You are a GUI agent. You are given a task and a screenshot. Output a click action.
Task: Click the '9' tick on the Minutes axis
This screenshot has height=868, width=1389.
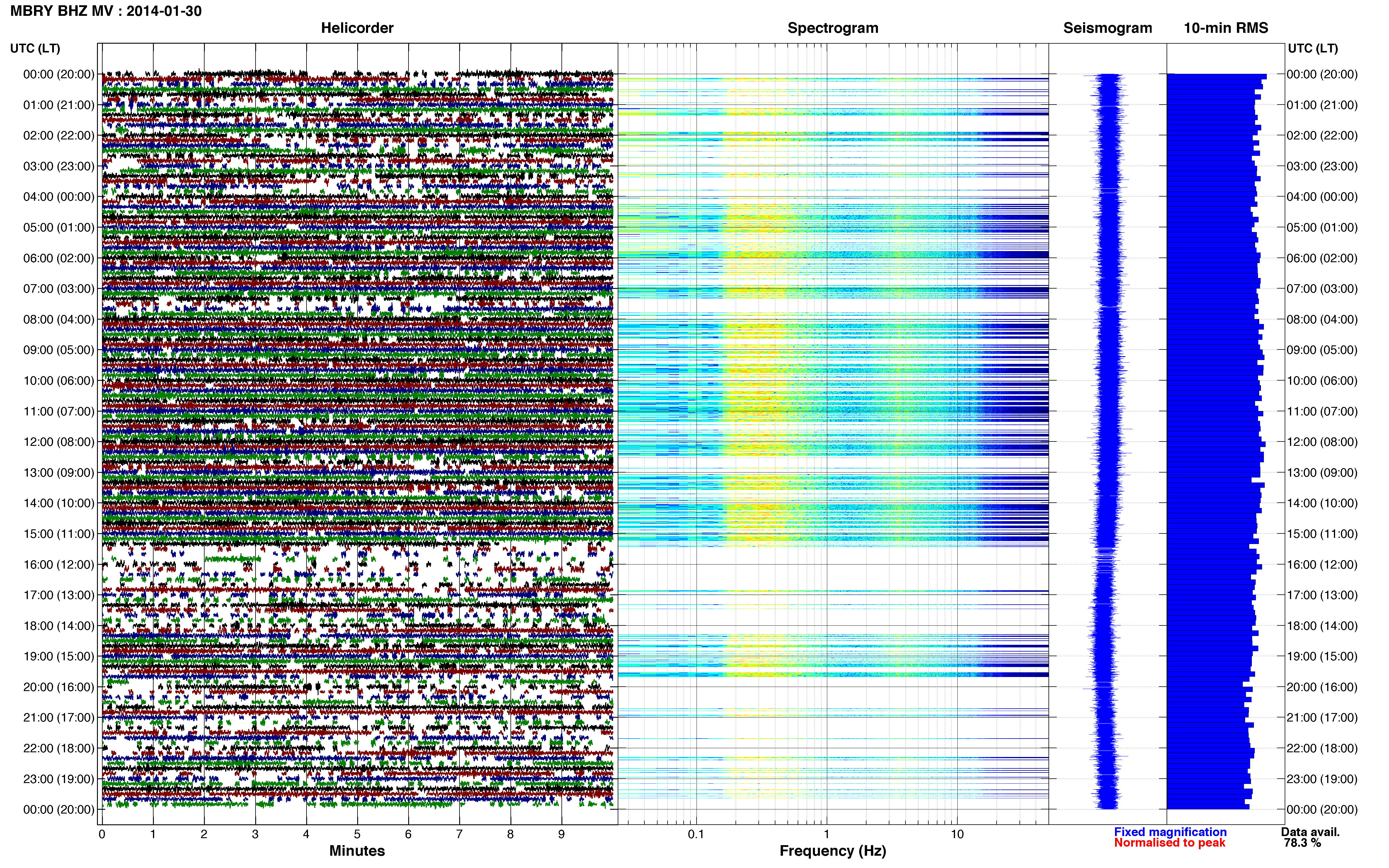[x=561, y=834]
